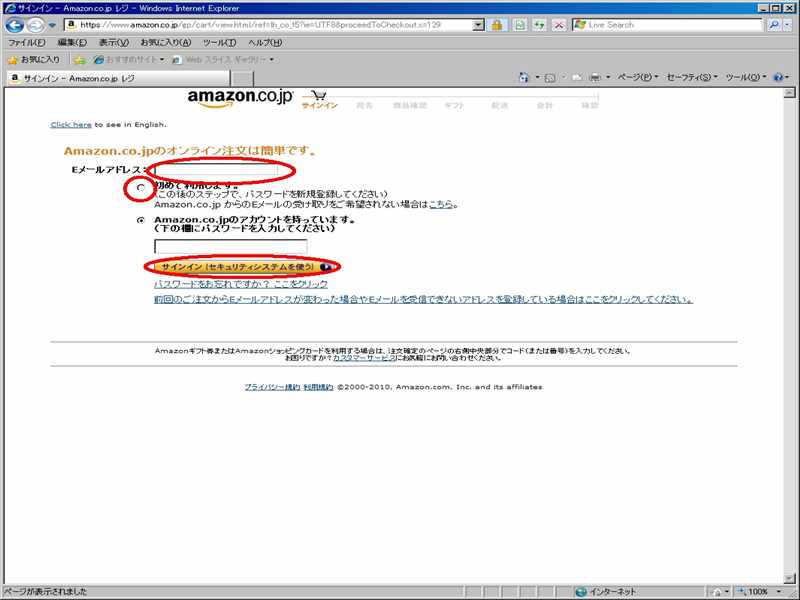Image resolution: width=800 pixels, height=600 pixels.
Task: Click the vertical scrollbar up arrow
Action: (789, 93)
